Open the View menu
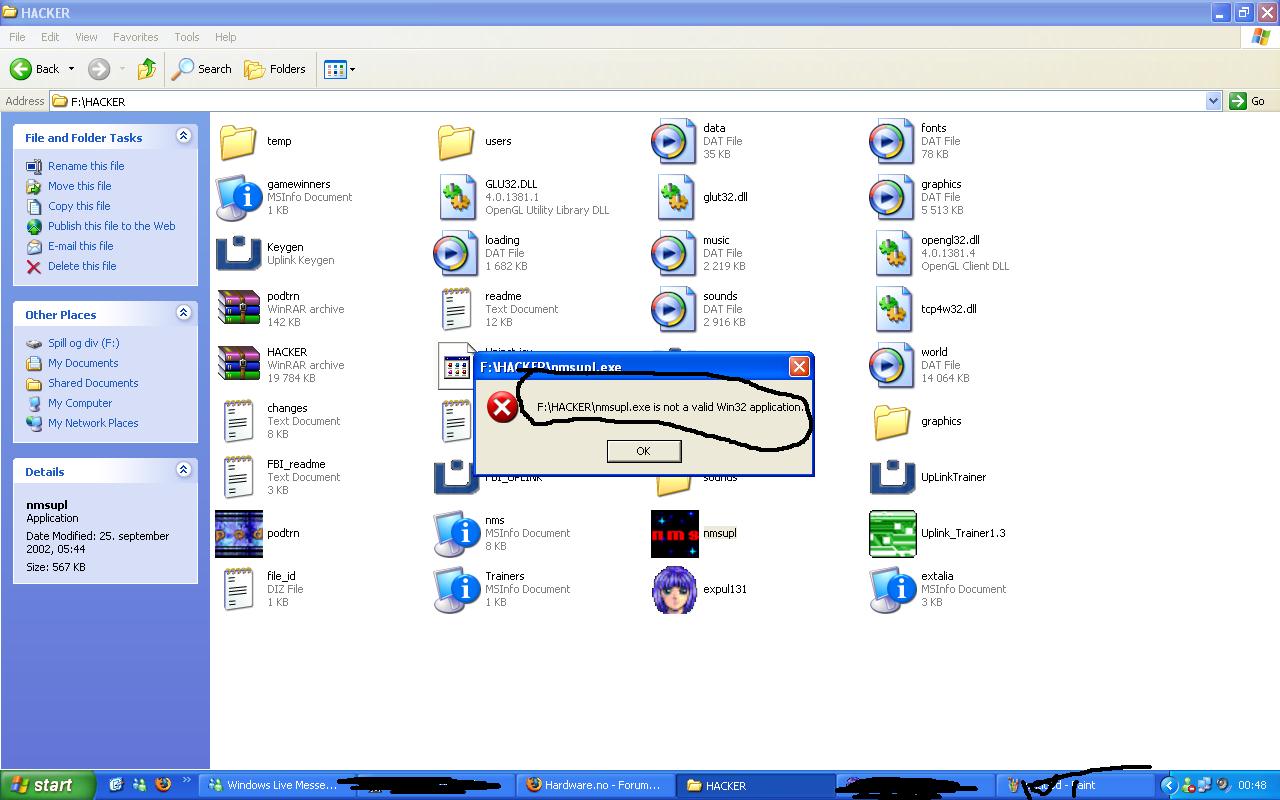 point(86,37)
